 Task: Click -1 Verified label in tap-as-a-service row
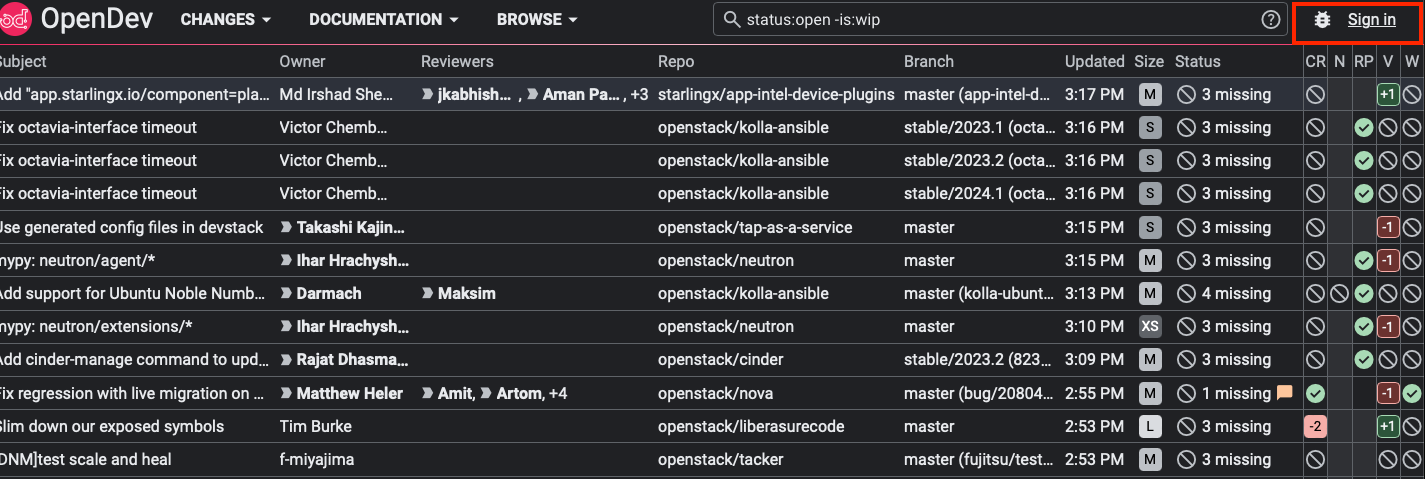pos(1387,228)
